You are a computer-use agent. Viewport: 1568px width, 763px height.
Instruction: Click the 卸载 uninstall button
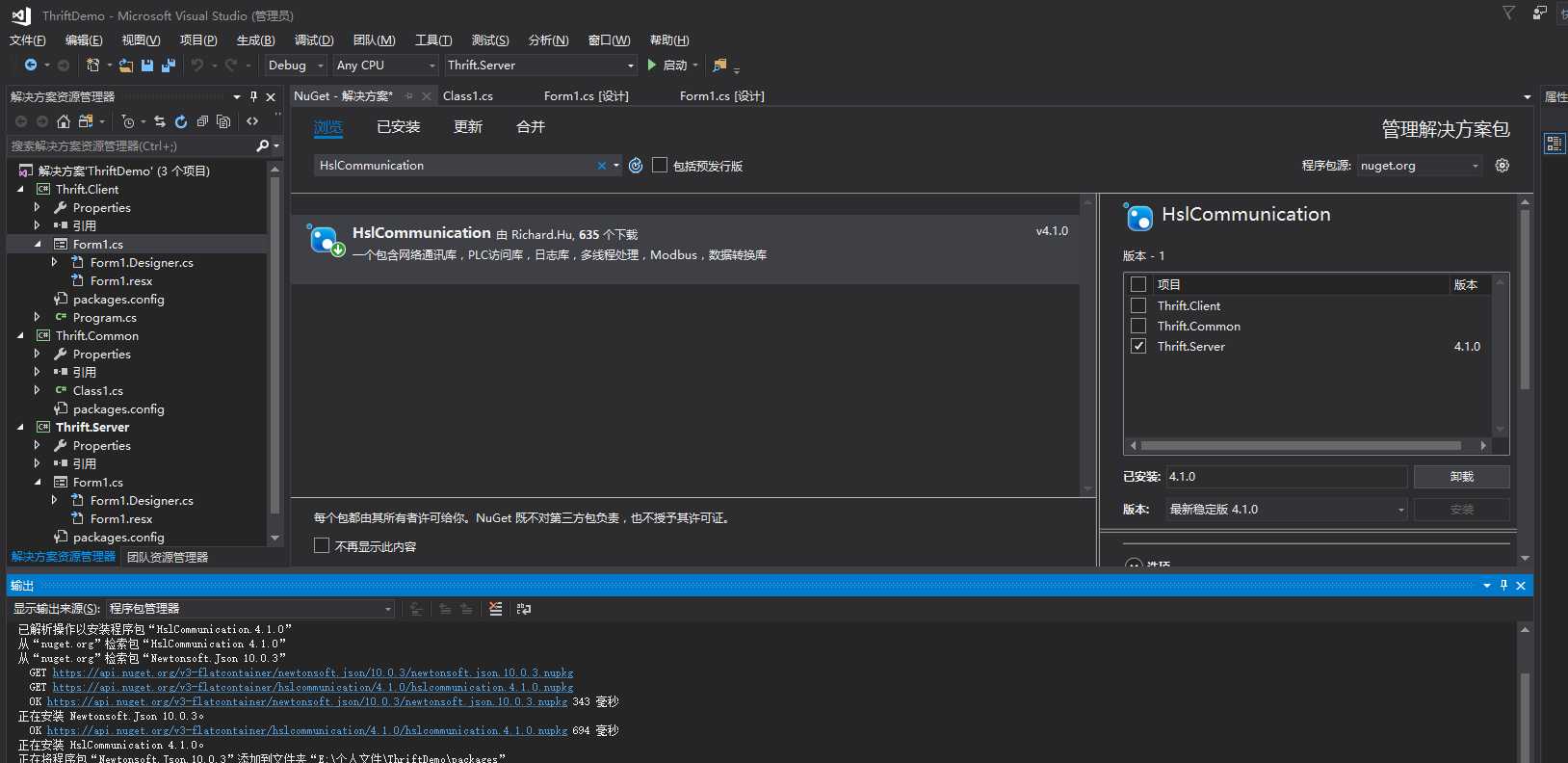(1461, 477)
